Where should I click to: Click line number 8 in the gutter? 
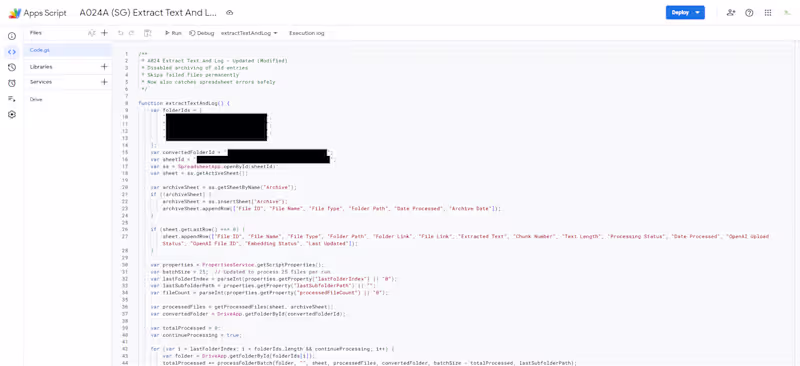coord(126,103)
